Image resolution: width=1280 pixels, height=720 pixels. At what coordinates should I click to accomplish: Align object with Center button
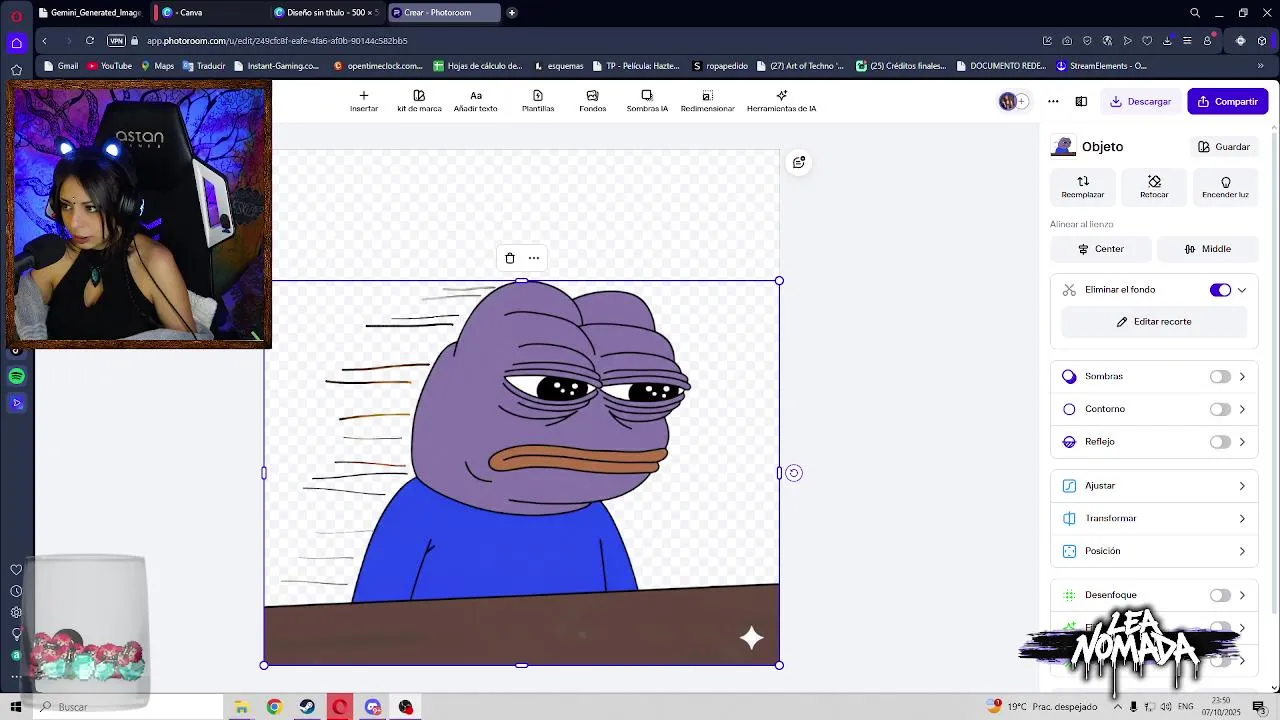(1101, 249)
